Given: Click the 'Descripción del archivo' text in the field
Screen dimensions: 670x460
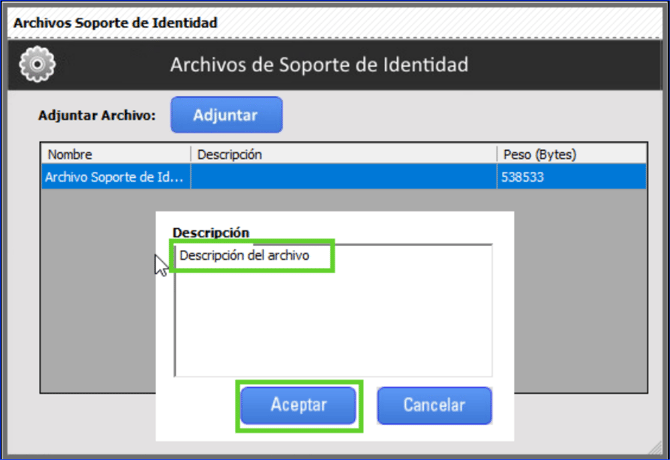Looking at the screenshot, I should coord(244,256).
